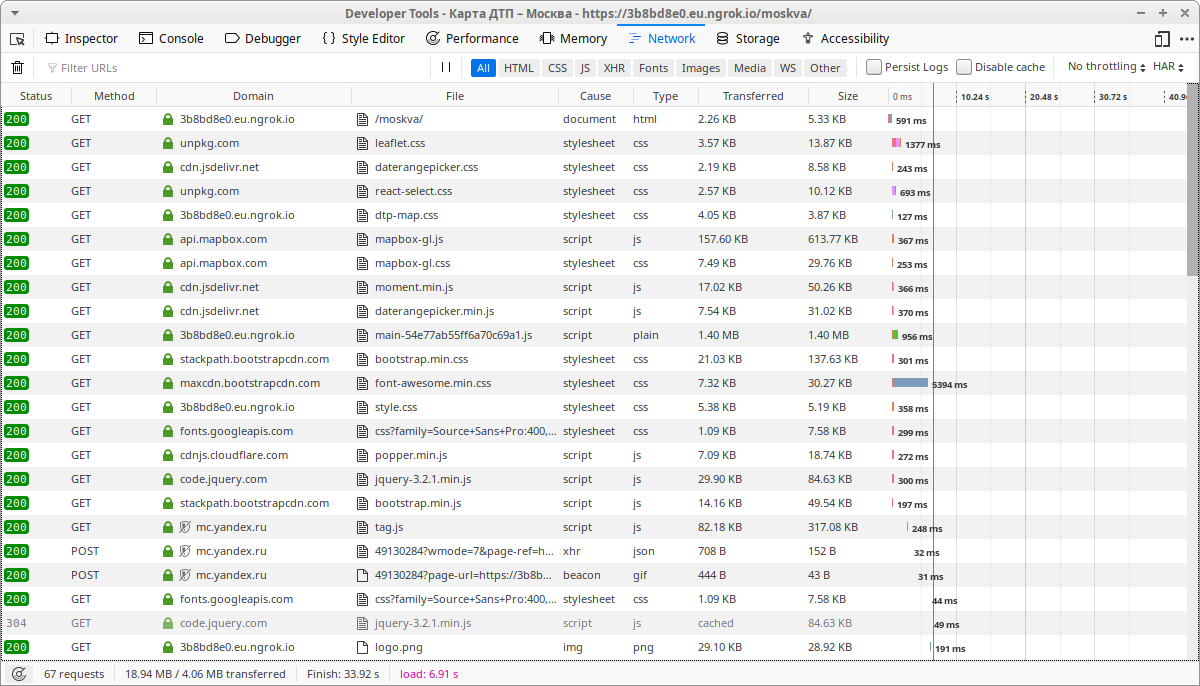
Task: Click file icon beside popper.min.js
Action: (x=364, y=455)
